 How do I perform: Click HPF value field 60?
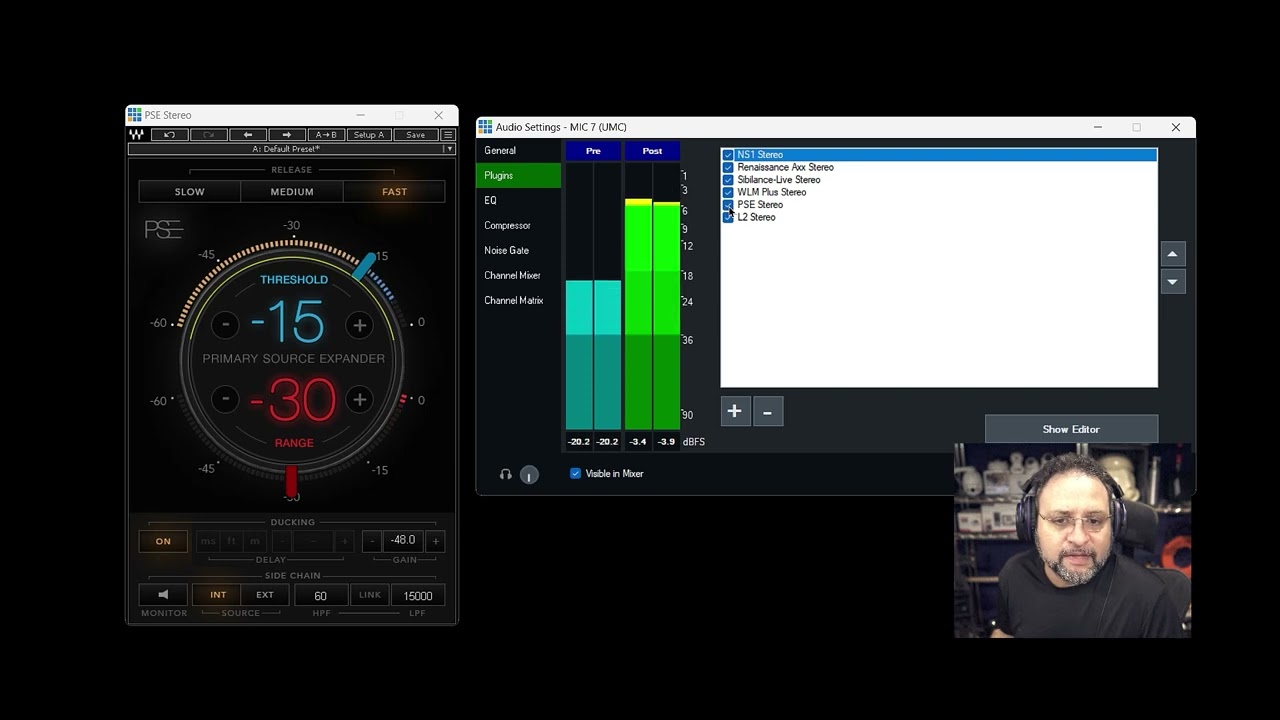321,596
